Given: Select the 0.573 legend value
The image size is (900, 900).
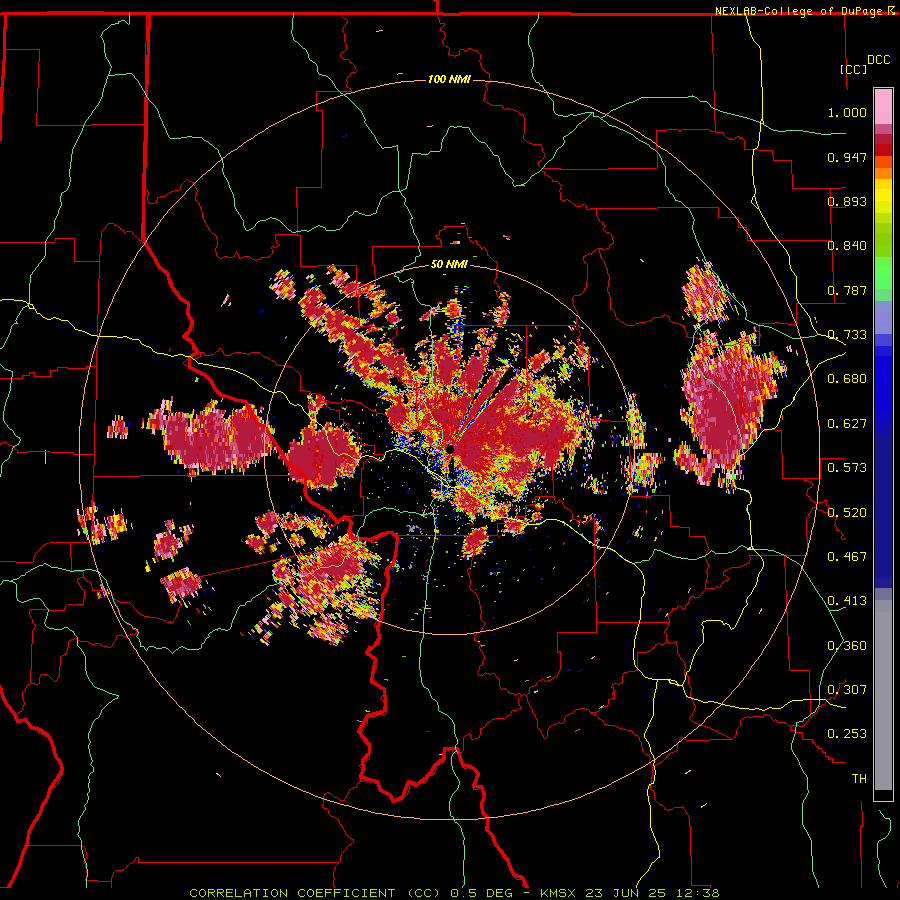Looking at the screenshot, I should pyautogui.click(x=847, y=468).
